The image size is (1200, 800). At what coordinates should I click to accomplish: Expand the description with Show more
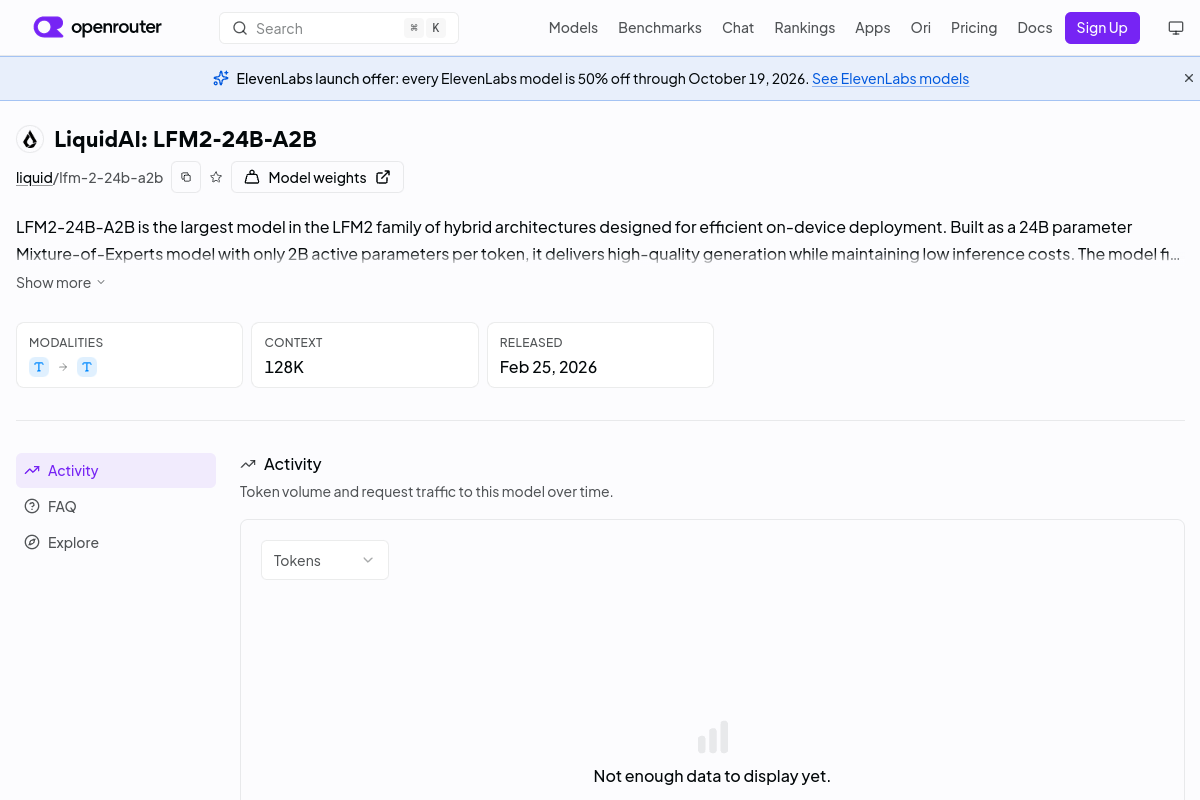point(61,283)
